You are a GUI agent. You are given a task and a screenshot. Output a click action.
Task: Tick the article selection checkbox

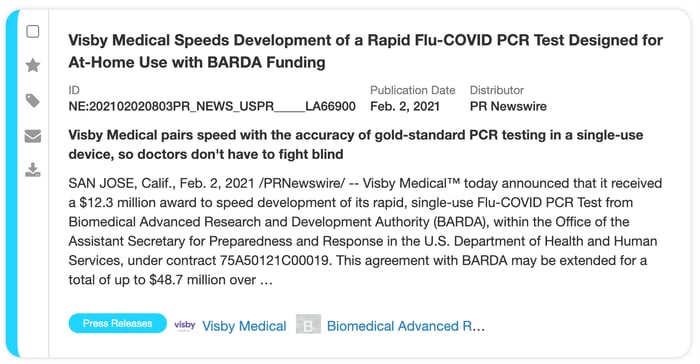click(x=33, y=32)
